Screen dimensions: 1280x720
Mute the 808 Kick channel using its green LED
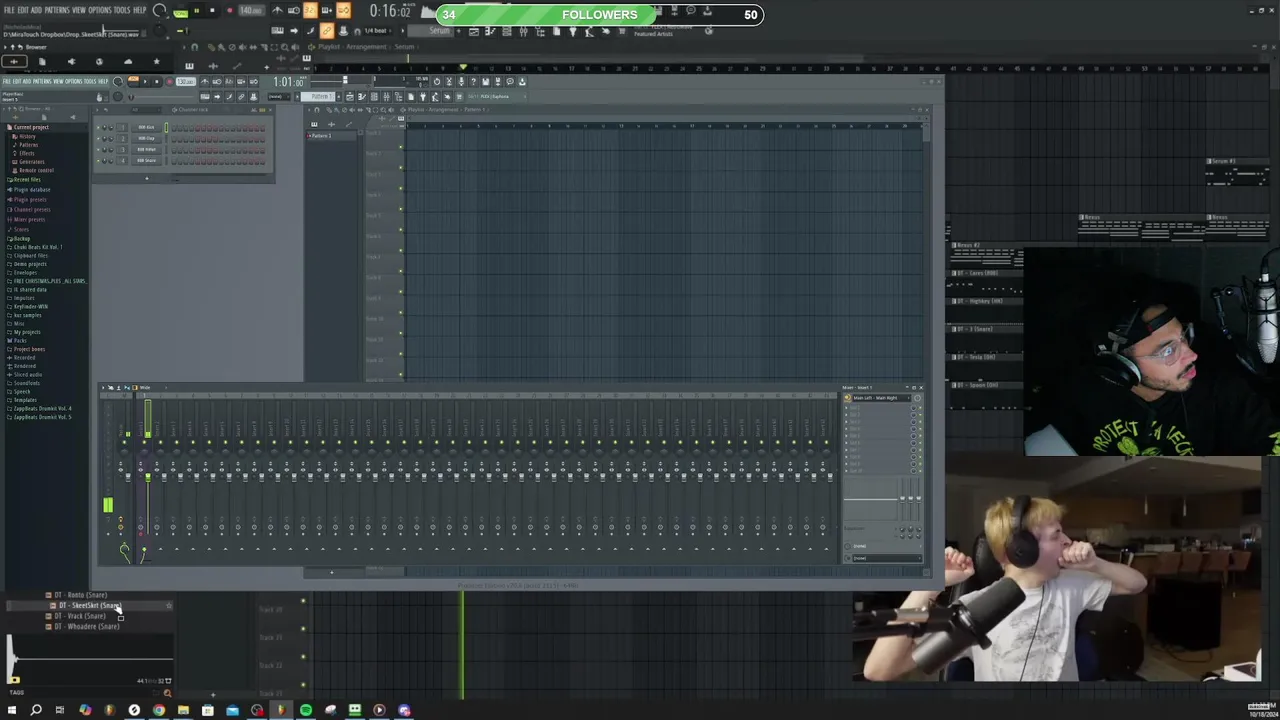99,128
